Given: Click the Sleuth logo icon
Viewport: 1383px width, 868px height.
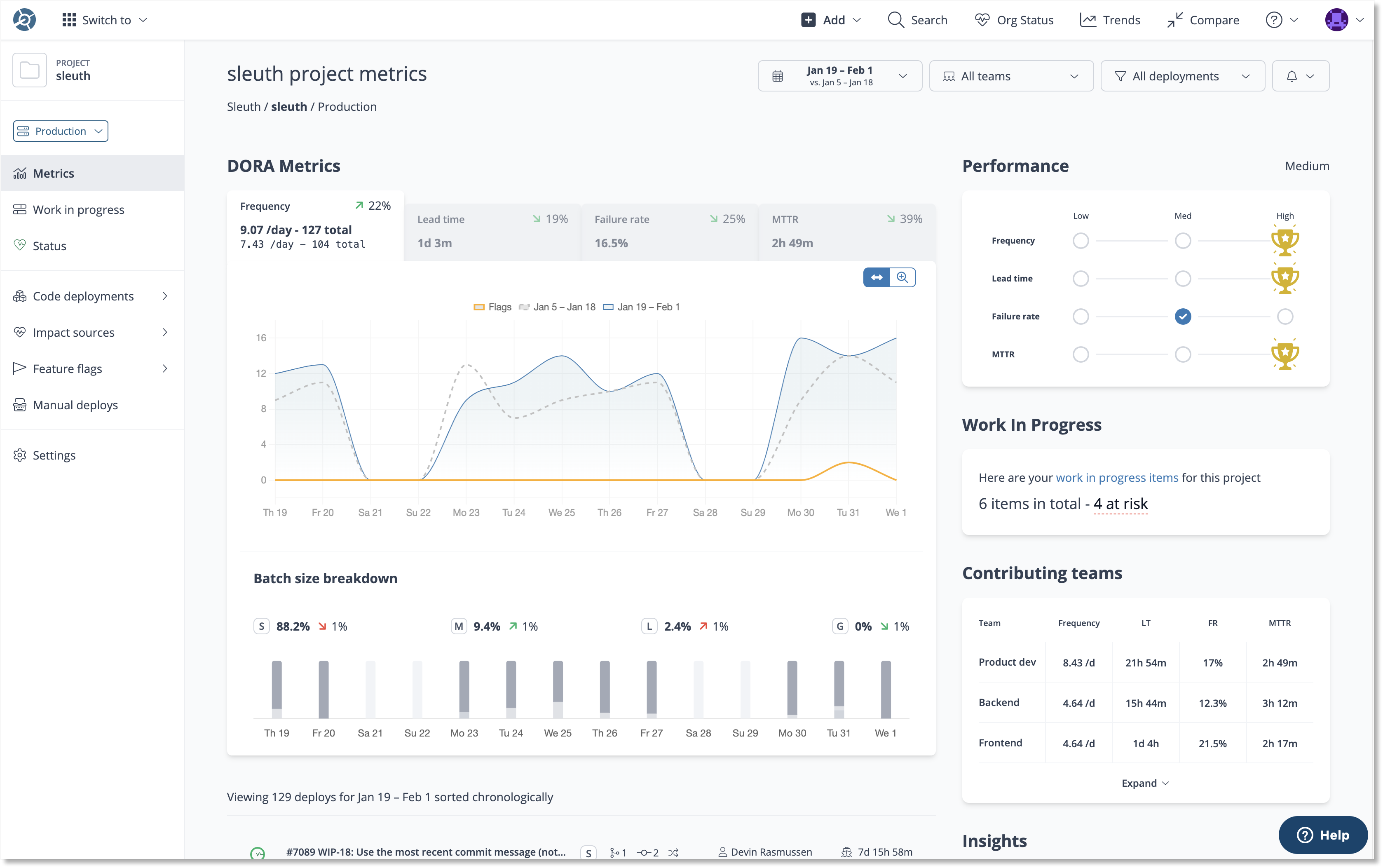Looking at the screenshot, I should [x=24, y=19].
